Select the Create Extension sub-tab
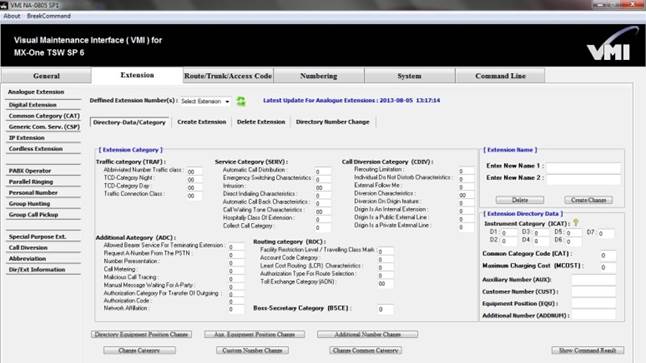 201,122
